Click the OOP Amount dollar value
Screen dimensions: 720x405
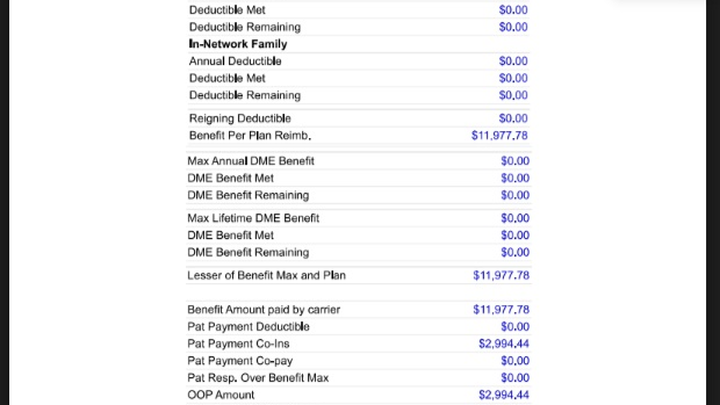[503, 395]
